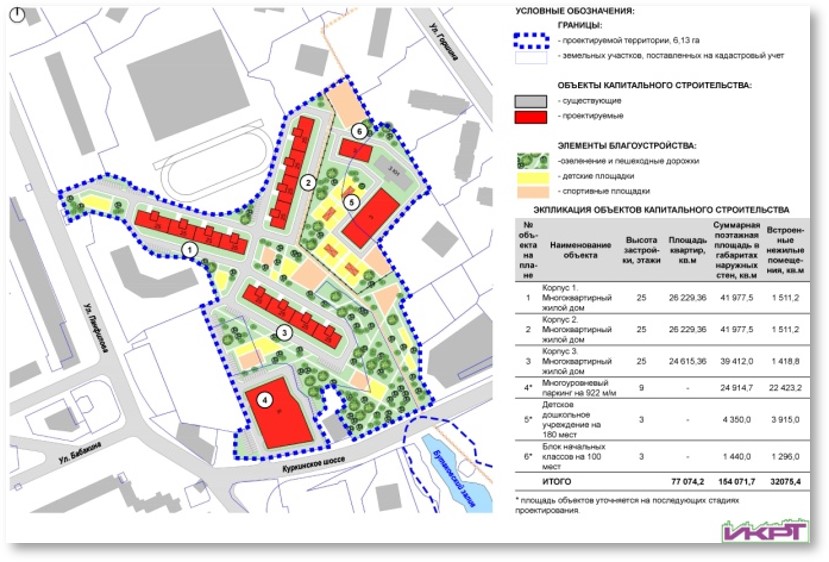Select building marker 2 on the plan
The height and width of the screenshot is (562, 829).
308,183
